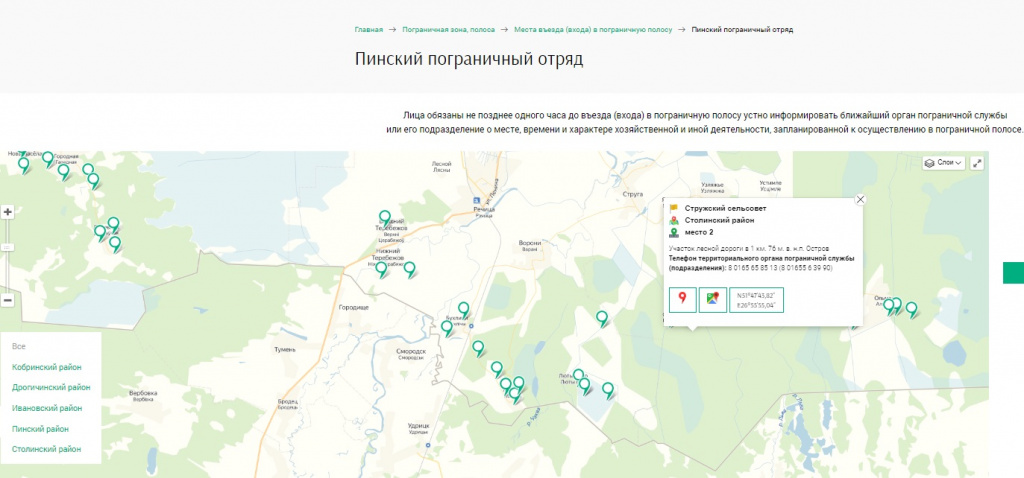Click the N51°47'43,82" coordinates button
The width and height of the screenshot is (1024, 478).
coord(756,300)
